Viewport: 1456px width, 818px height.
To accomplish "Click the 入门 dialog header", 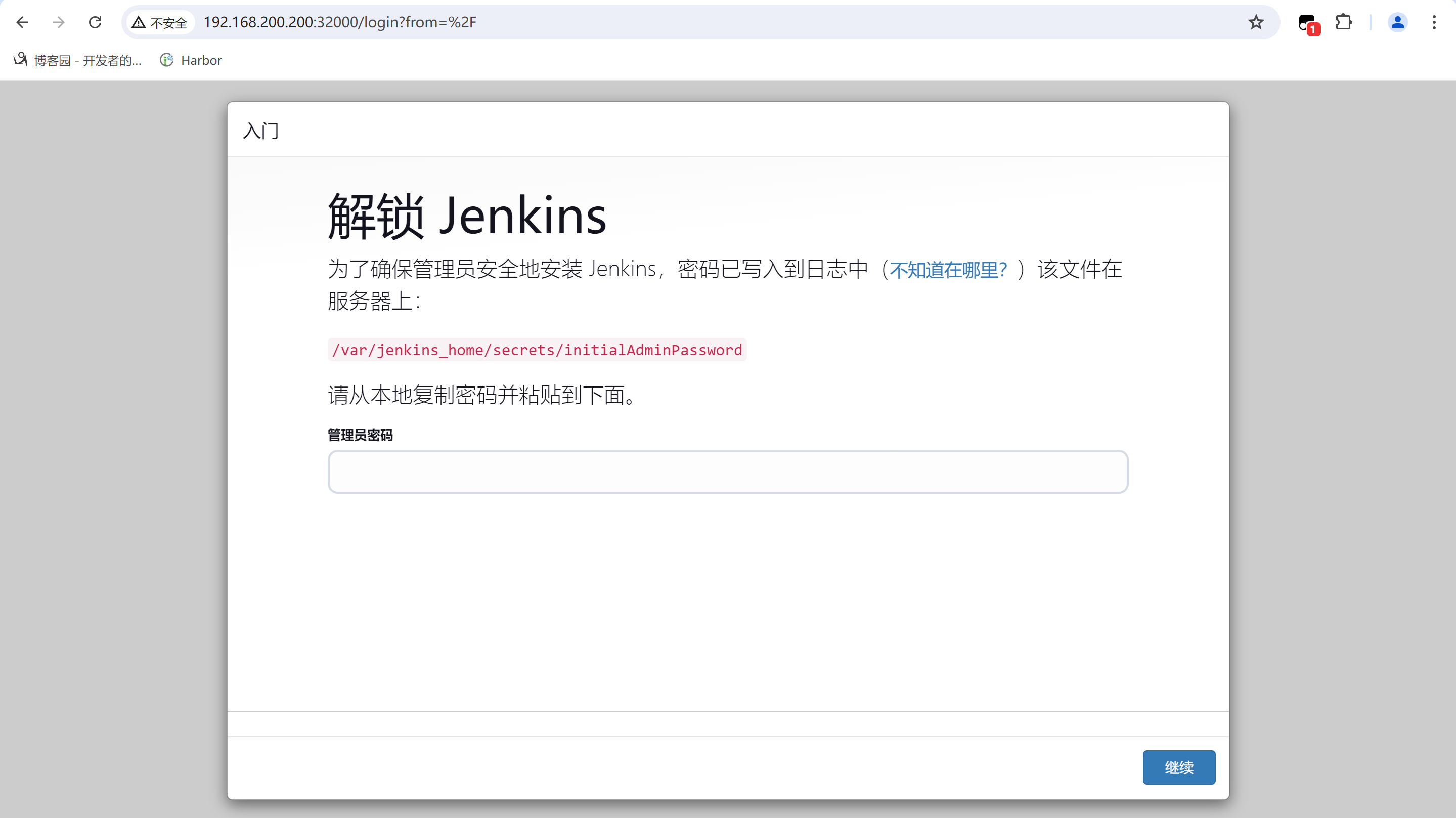I will pos(260,131).
